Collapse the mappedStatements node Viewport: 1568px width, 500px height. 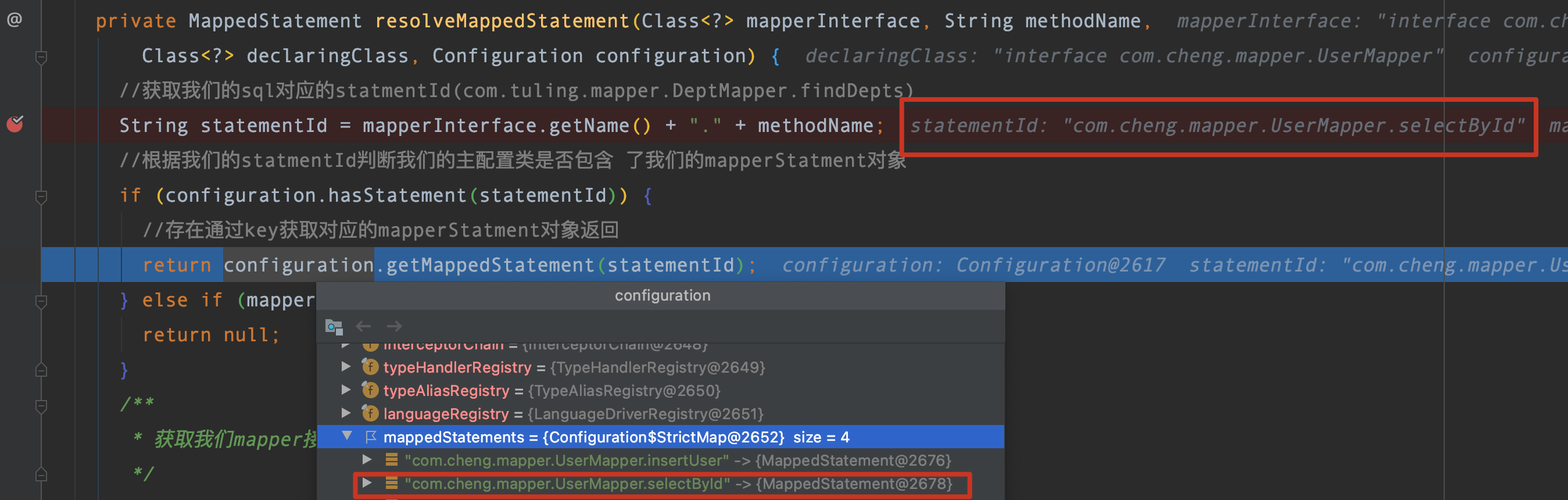click(347, 436)
